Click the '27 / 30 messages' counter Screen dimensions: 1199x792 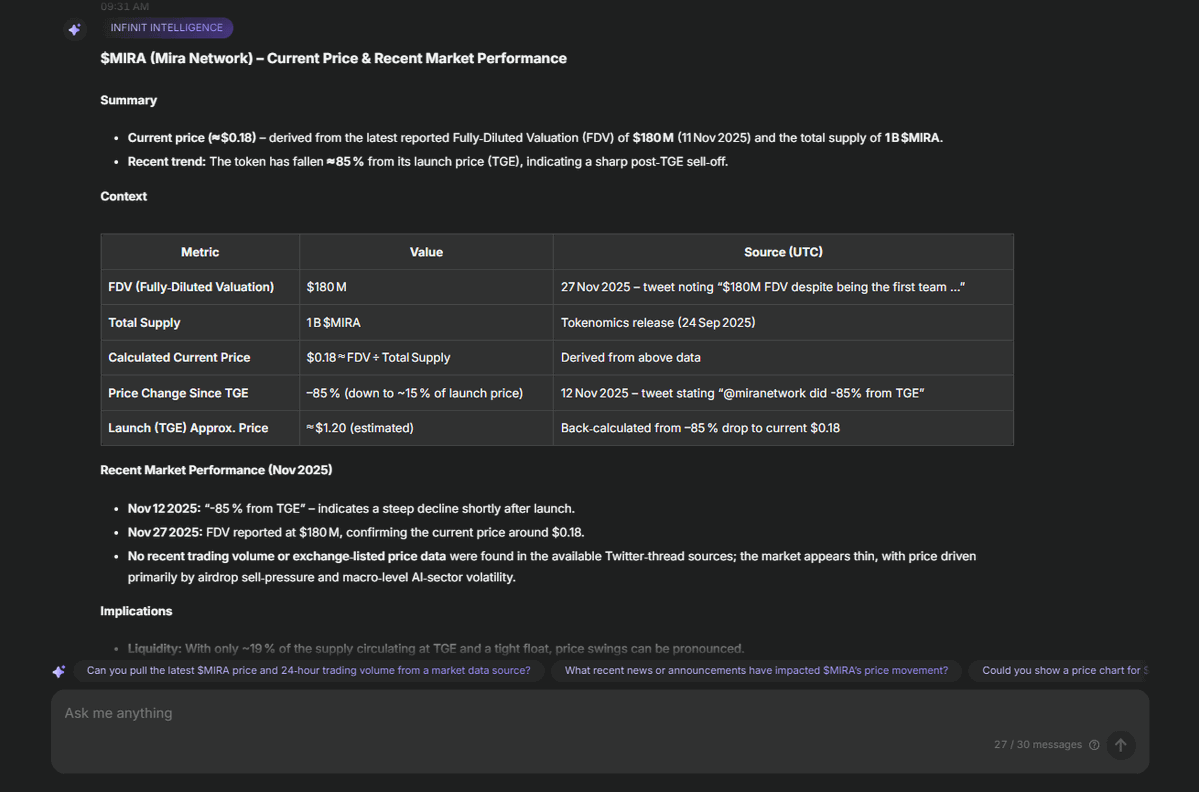[x=1038, y=745]
